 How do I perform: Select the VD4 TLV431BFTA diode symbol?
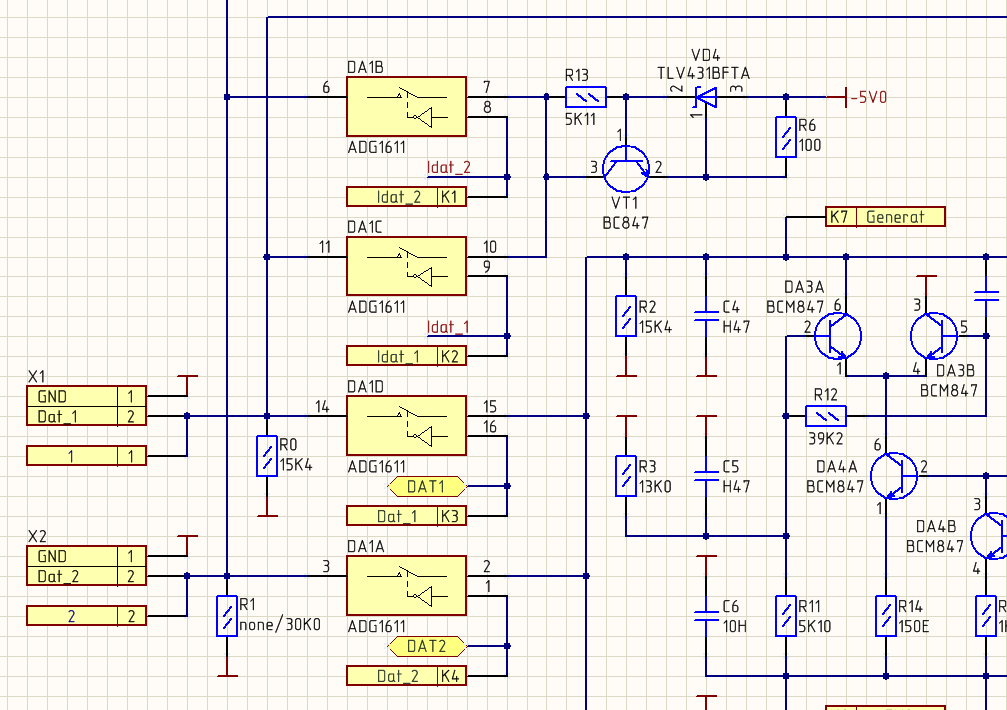pyautogui.click(x=706, y=98)
